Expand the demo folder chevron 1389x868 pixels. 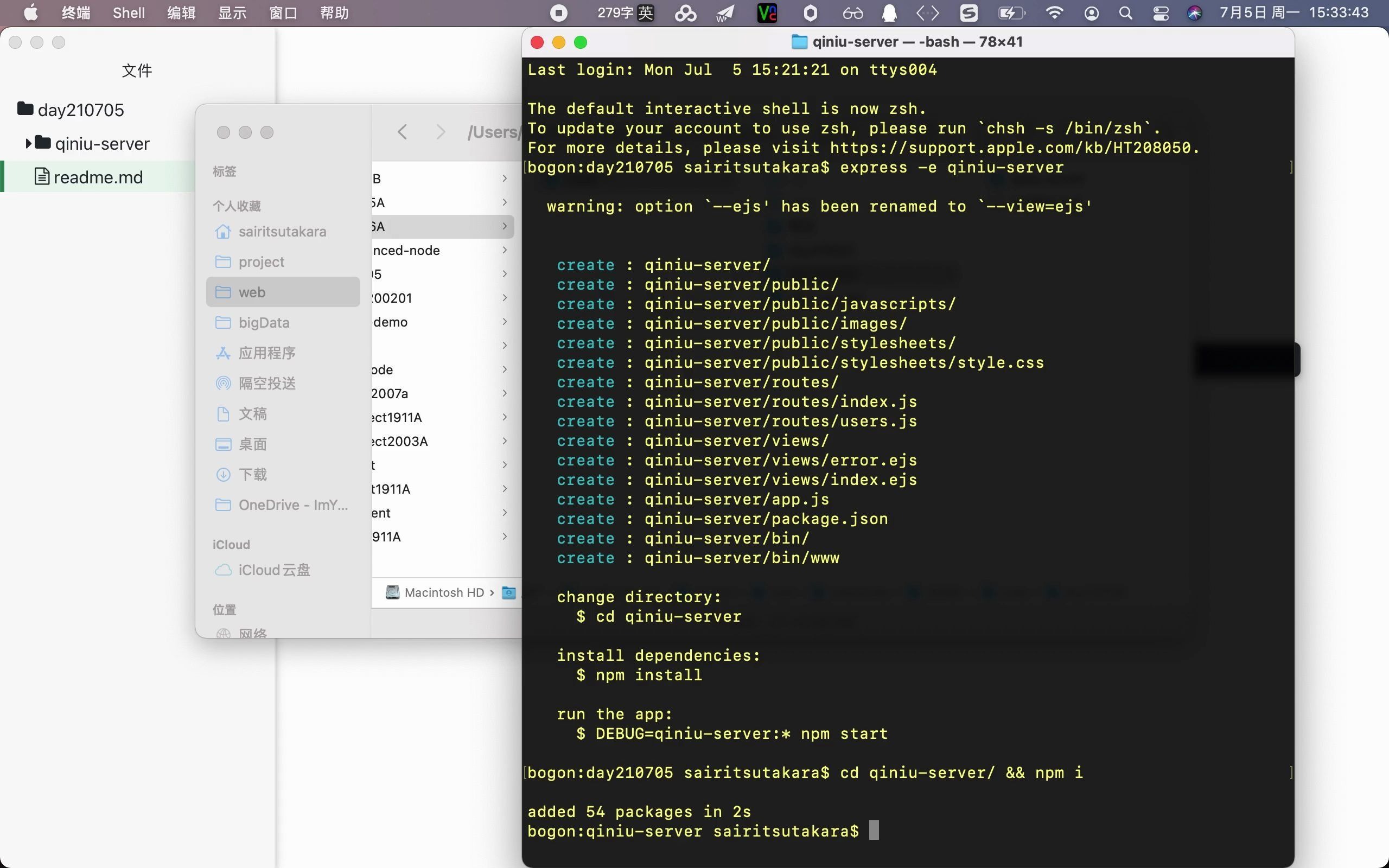[x=505, y=322]
